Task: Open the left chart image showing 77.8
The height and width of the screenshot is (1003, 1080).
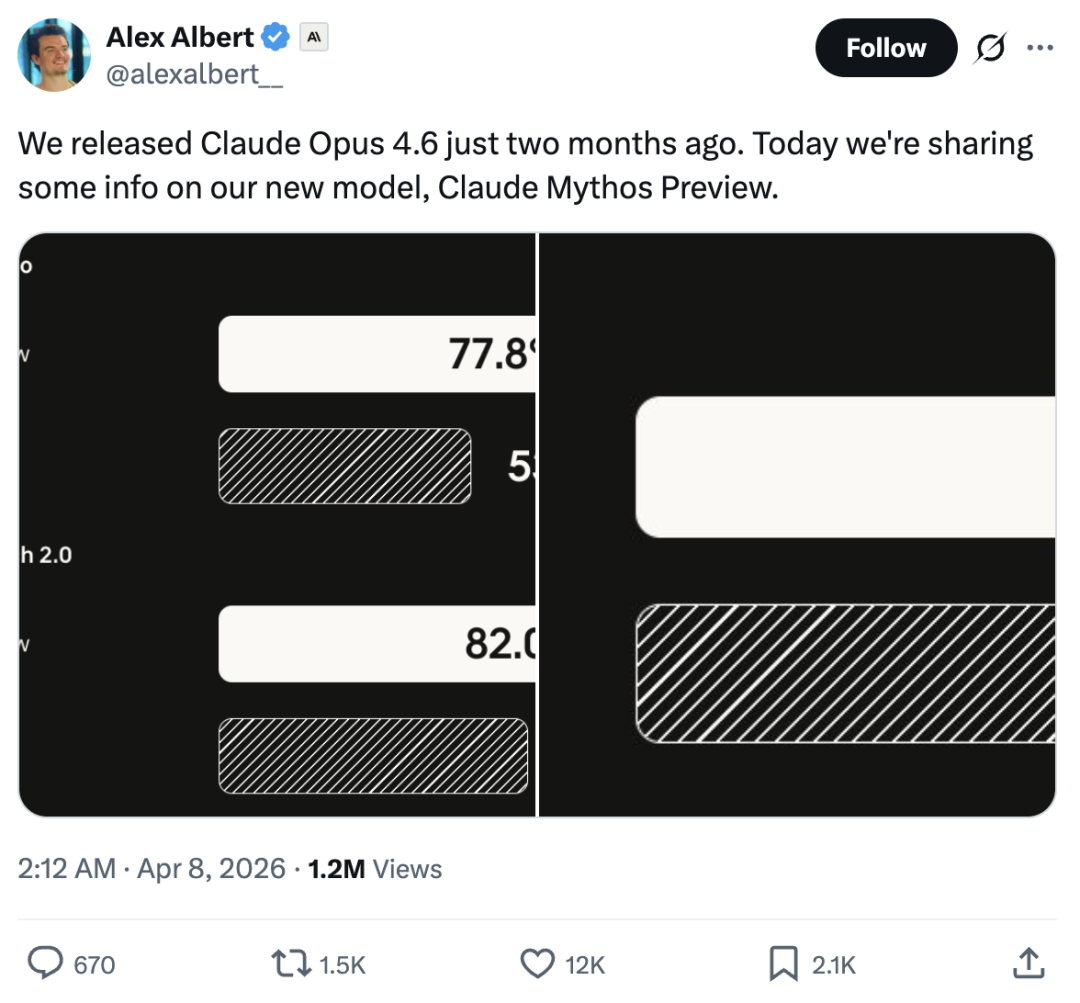Action: pos(277,525)
